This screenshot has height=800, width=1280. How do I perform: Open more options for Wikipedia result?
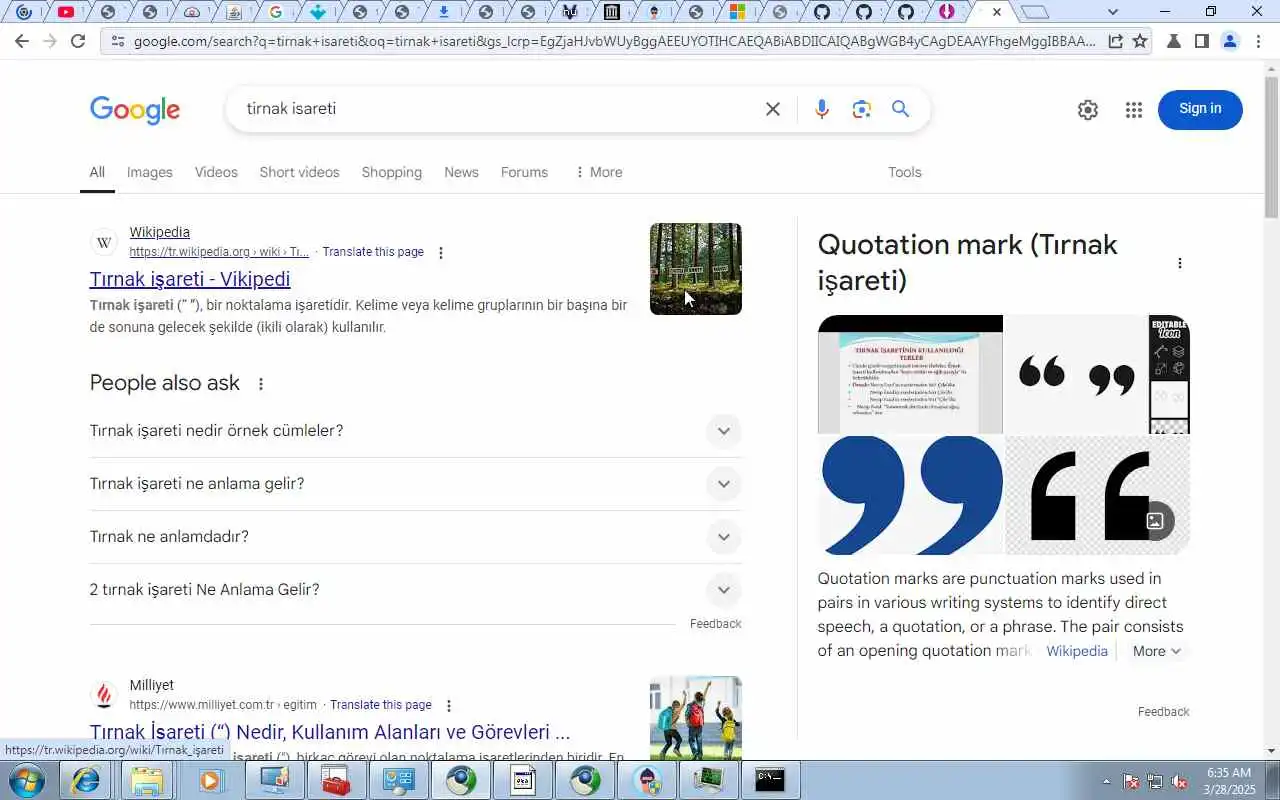tap(441, 253)
